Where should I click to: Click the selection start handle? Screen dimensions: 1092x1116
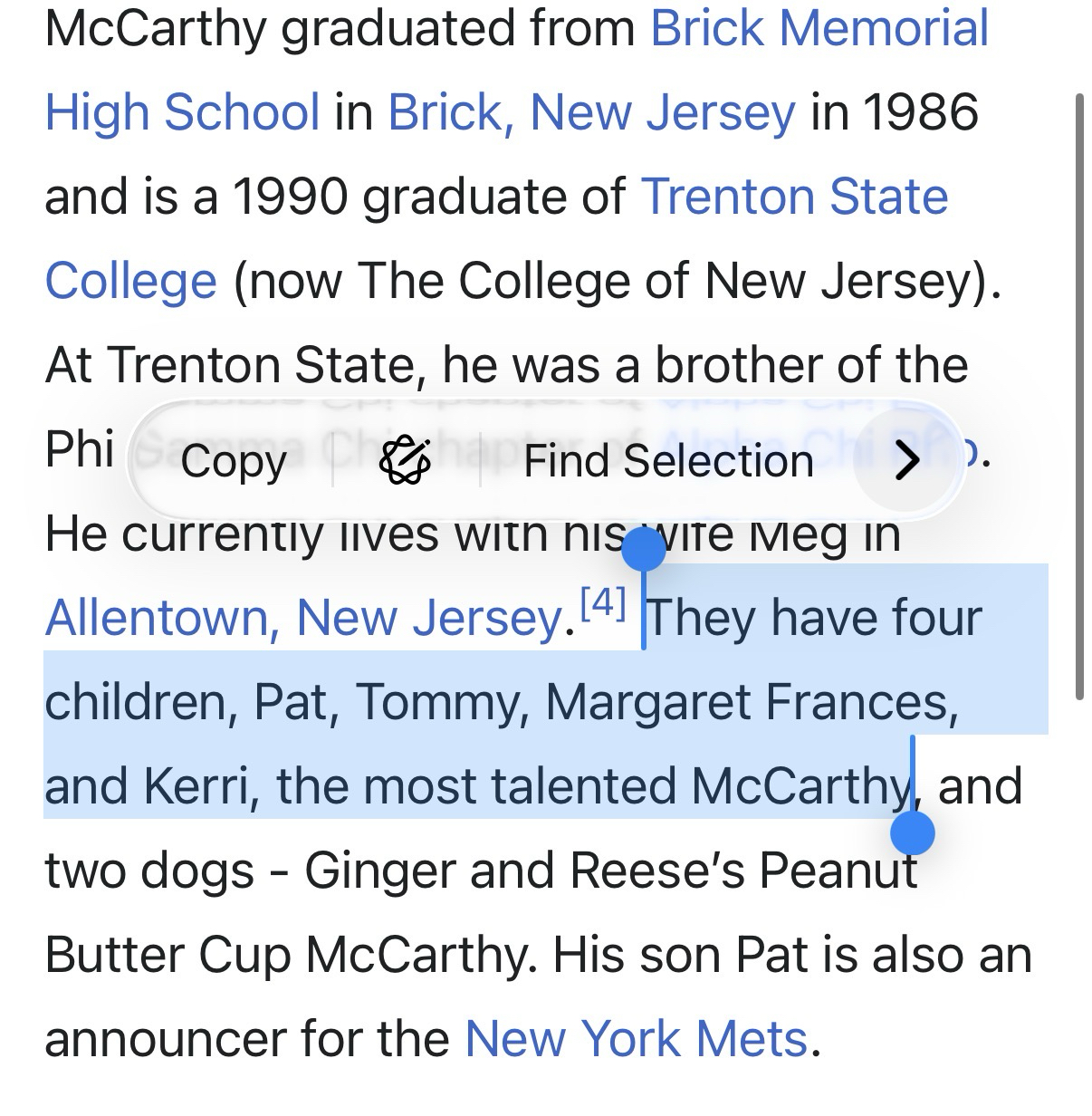point(644,551)
